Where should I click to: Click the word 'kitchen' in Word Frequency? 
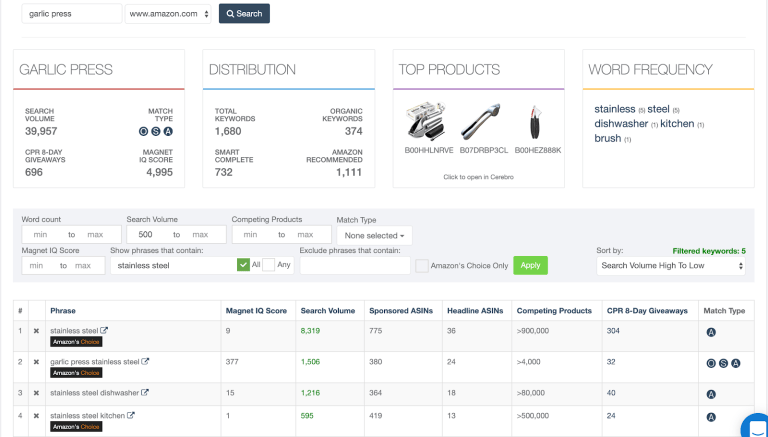677,123
